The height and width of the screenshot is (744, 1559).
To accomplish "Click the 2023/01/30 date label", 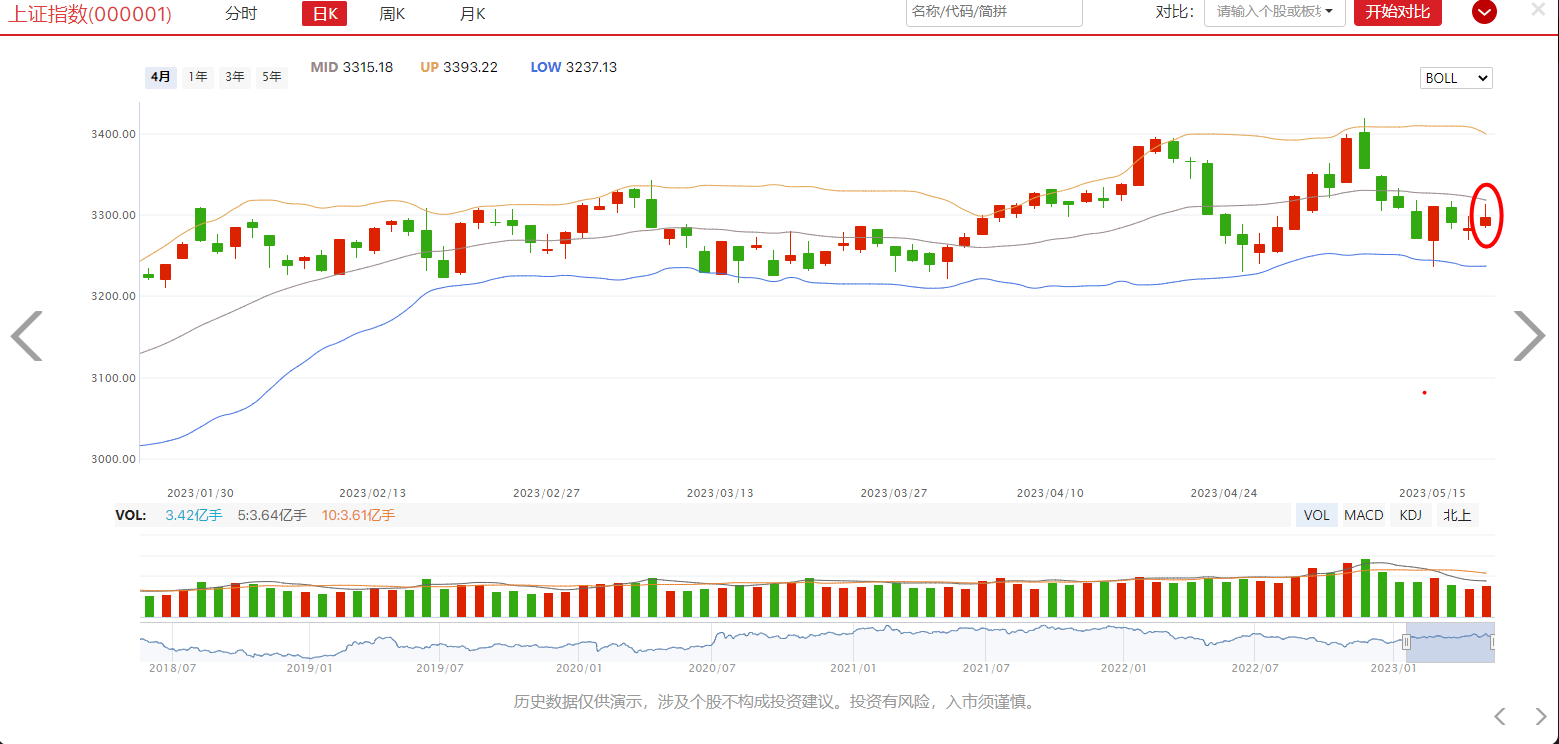I will pos(200,493).
